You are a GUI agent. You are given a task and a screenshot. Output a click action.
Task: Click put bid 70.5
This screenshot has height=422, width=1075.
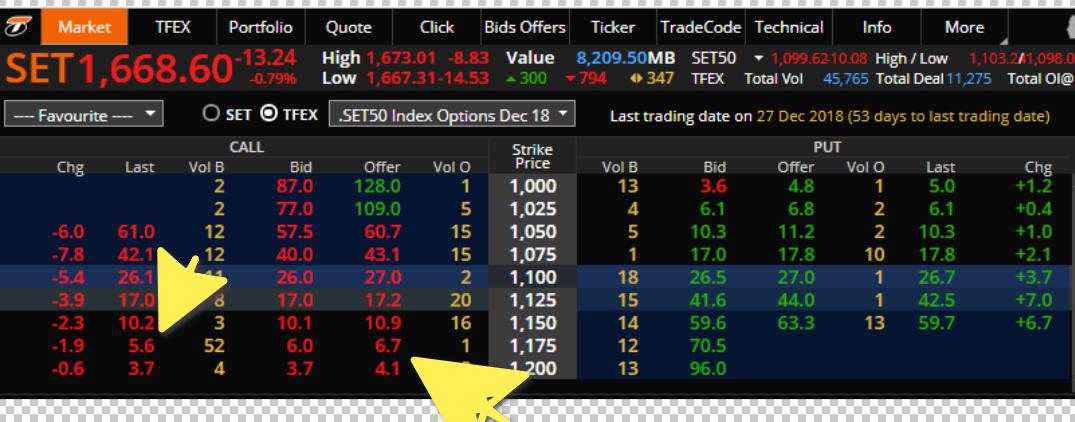click(x=708, y=346)
